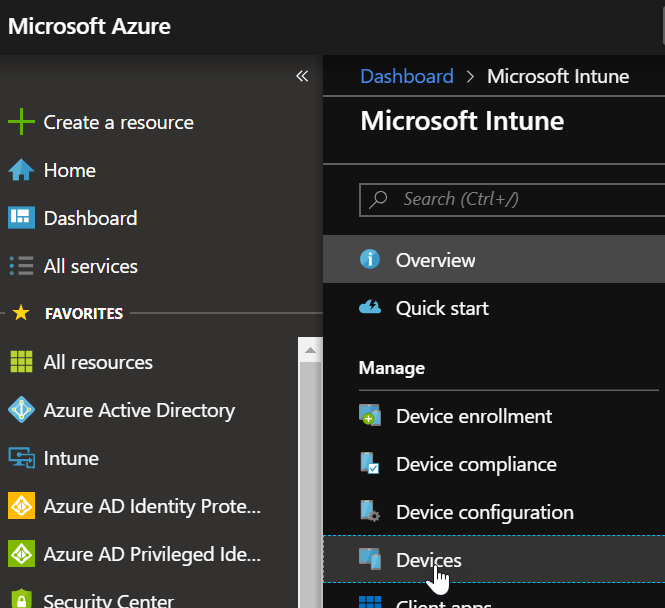Click the Intune monitor icon in favorites
Screen dimensions: 665x608
coord(21,458)
